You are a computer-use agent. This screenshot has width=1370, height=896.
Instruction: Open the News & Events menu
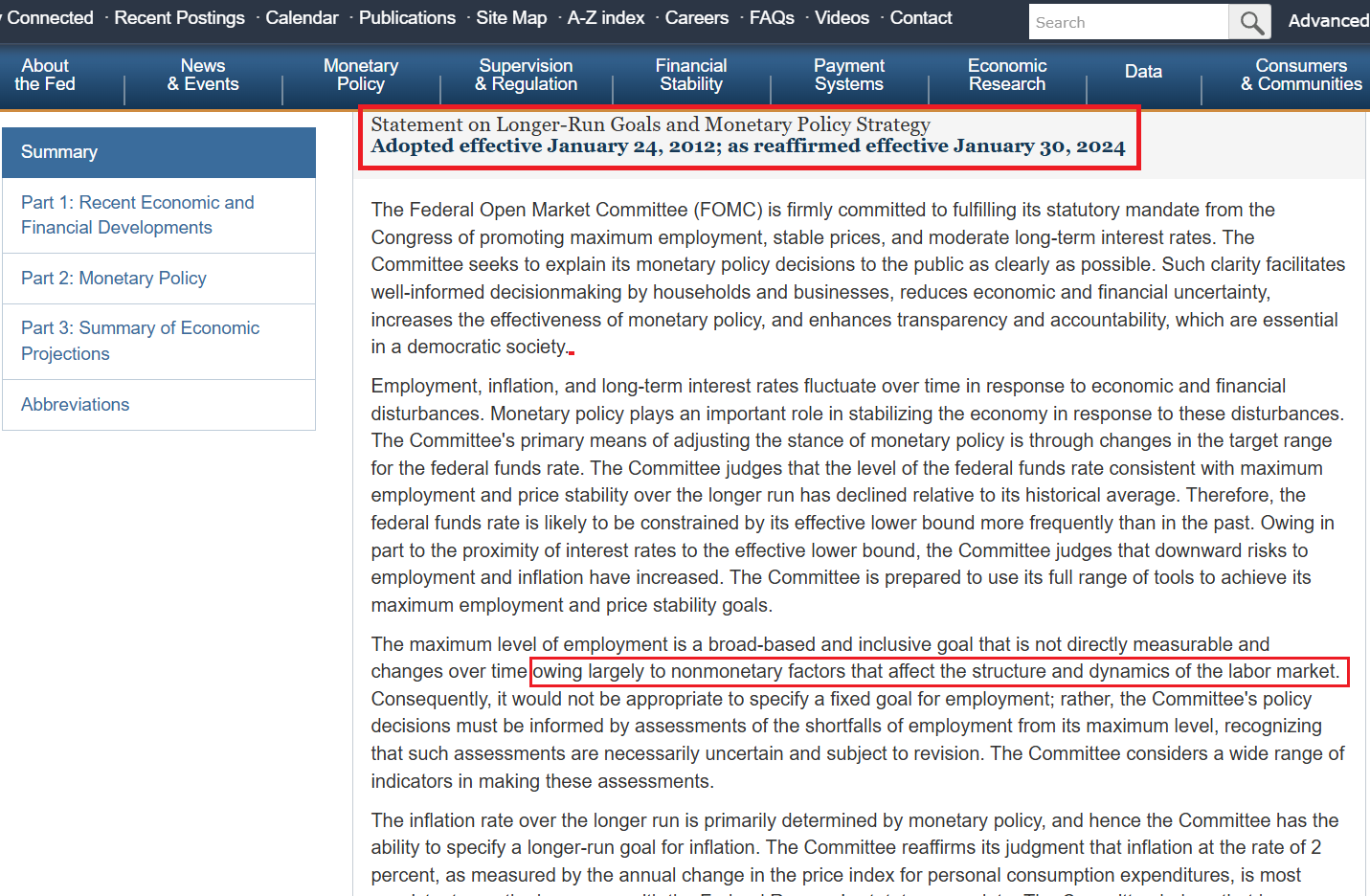(203, 75)
